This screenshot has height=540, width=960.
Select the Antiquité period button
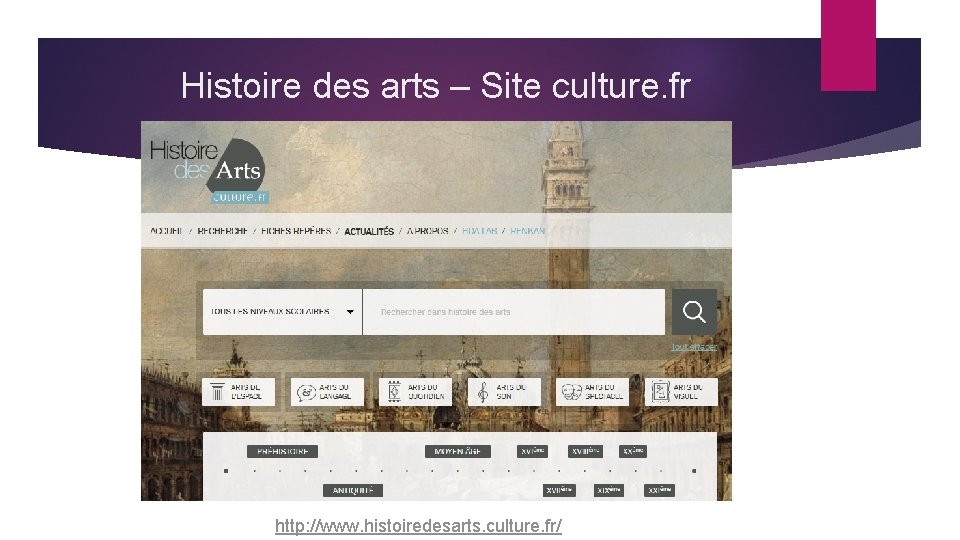click(x=353, y=490)
